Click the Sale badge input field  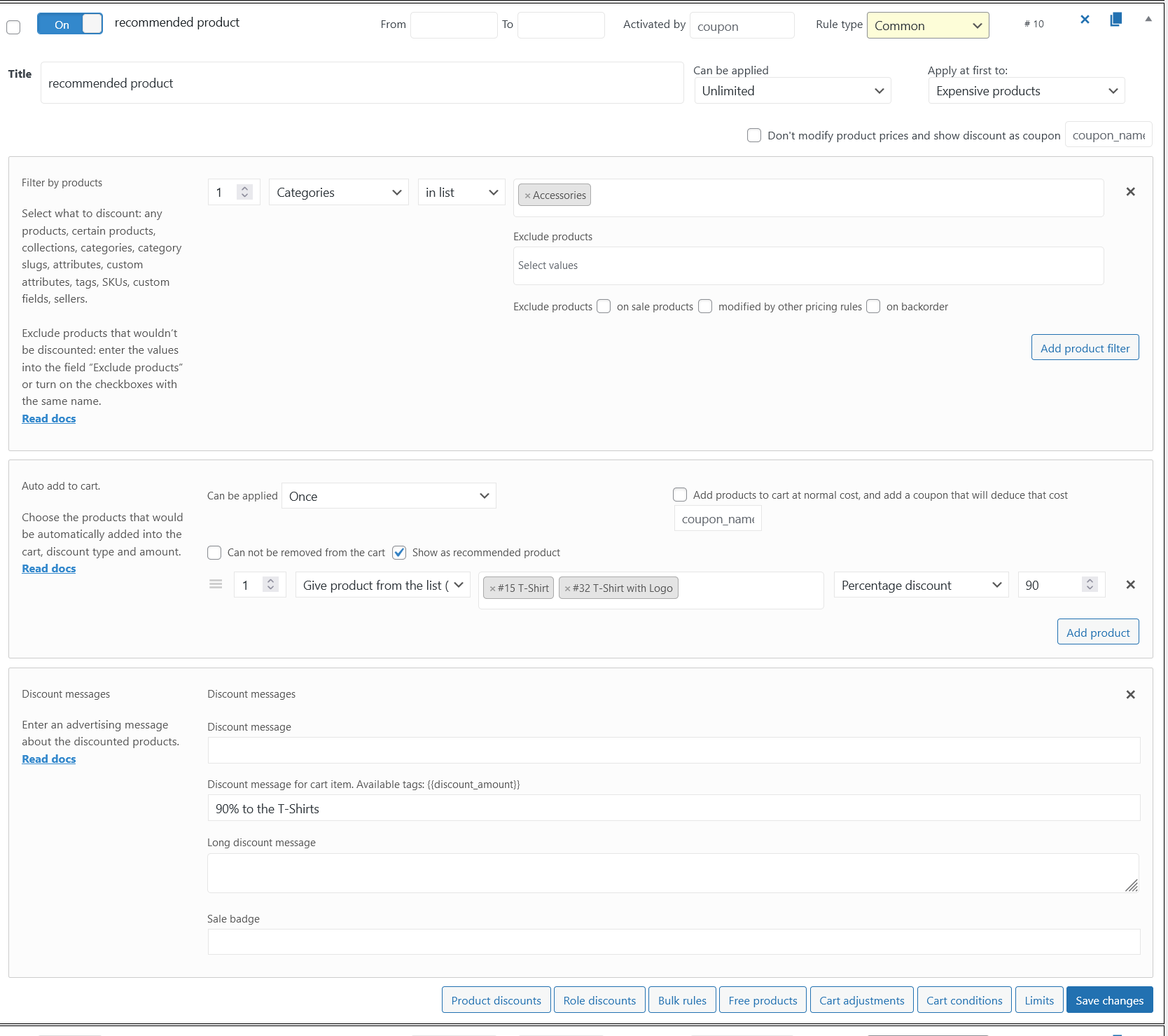pyautogui.click(x=674, y=941)
